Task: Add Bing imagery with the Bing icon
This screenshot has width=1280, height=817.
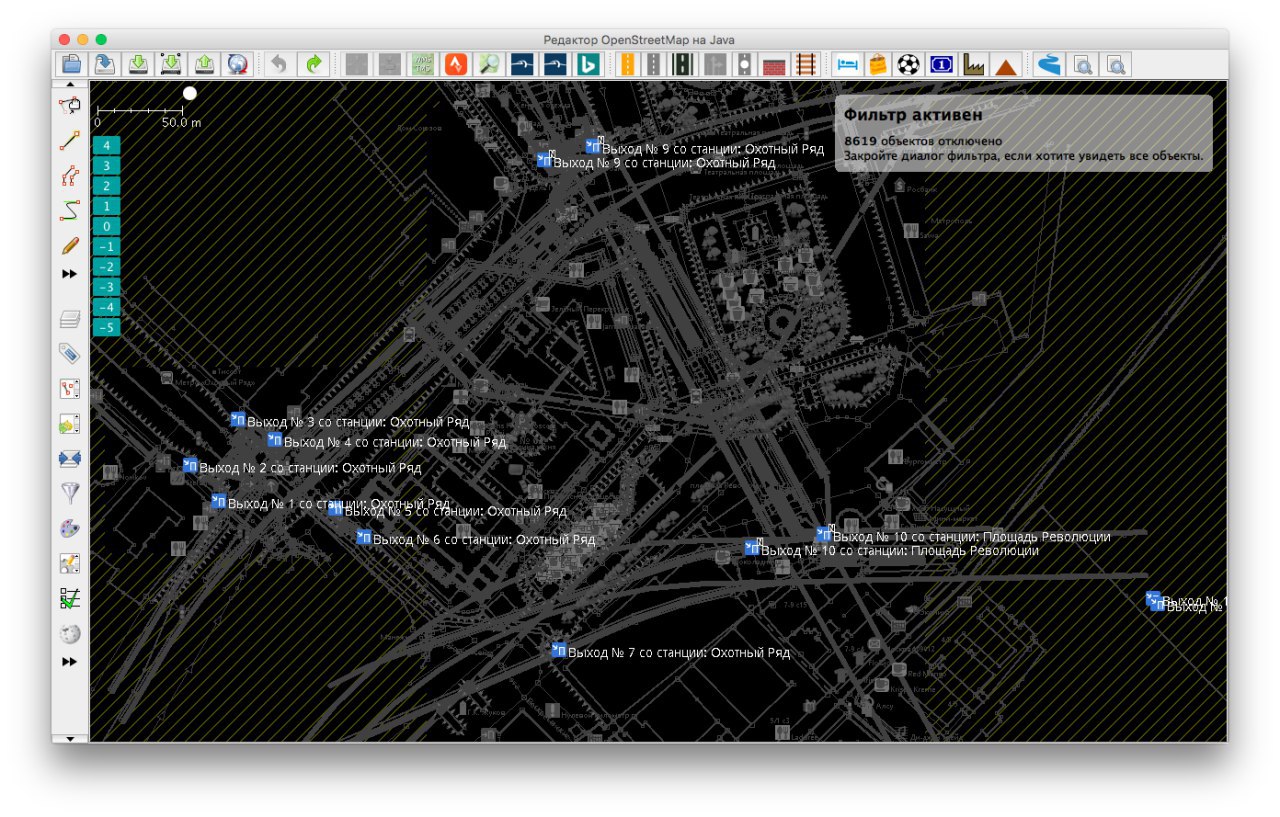Action: click(x=589, y=65)
